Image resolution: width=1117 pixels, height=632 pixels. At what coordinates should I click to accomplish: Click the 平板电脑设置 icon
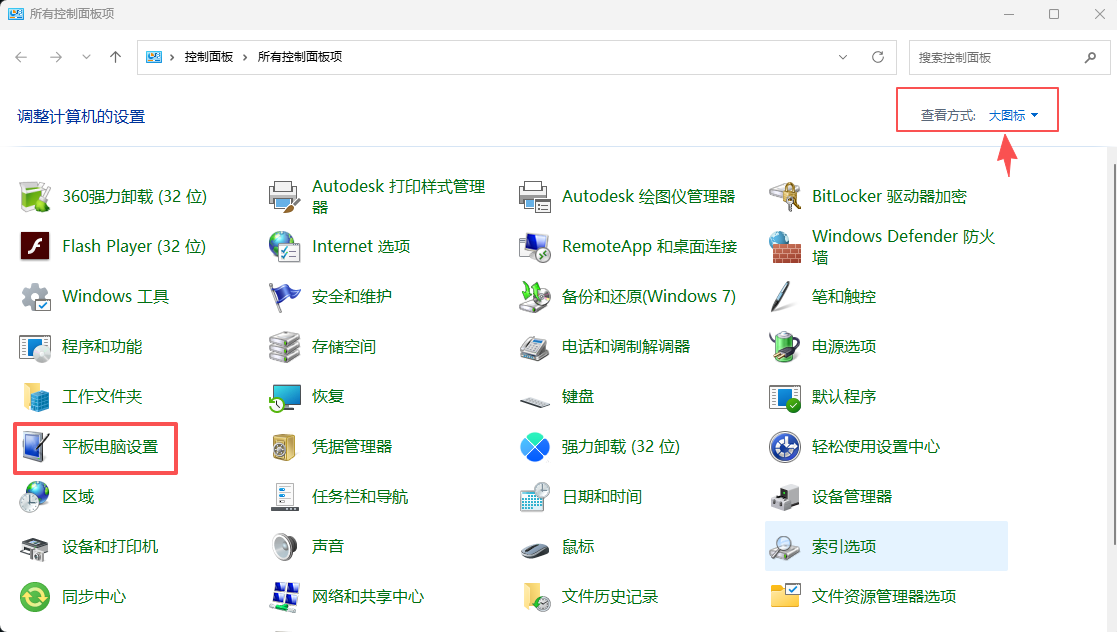point(35,447)
